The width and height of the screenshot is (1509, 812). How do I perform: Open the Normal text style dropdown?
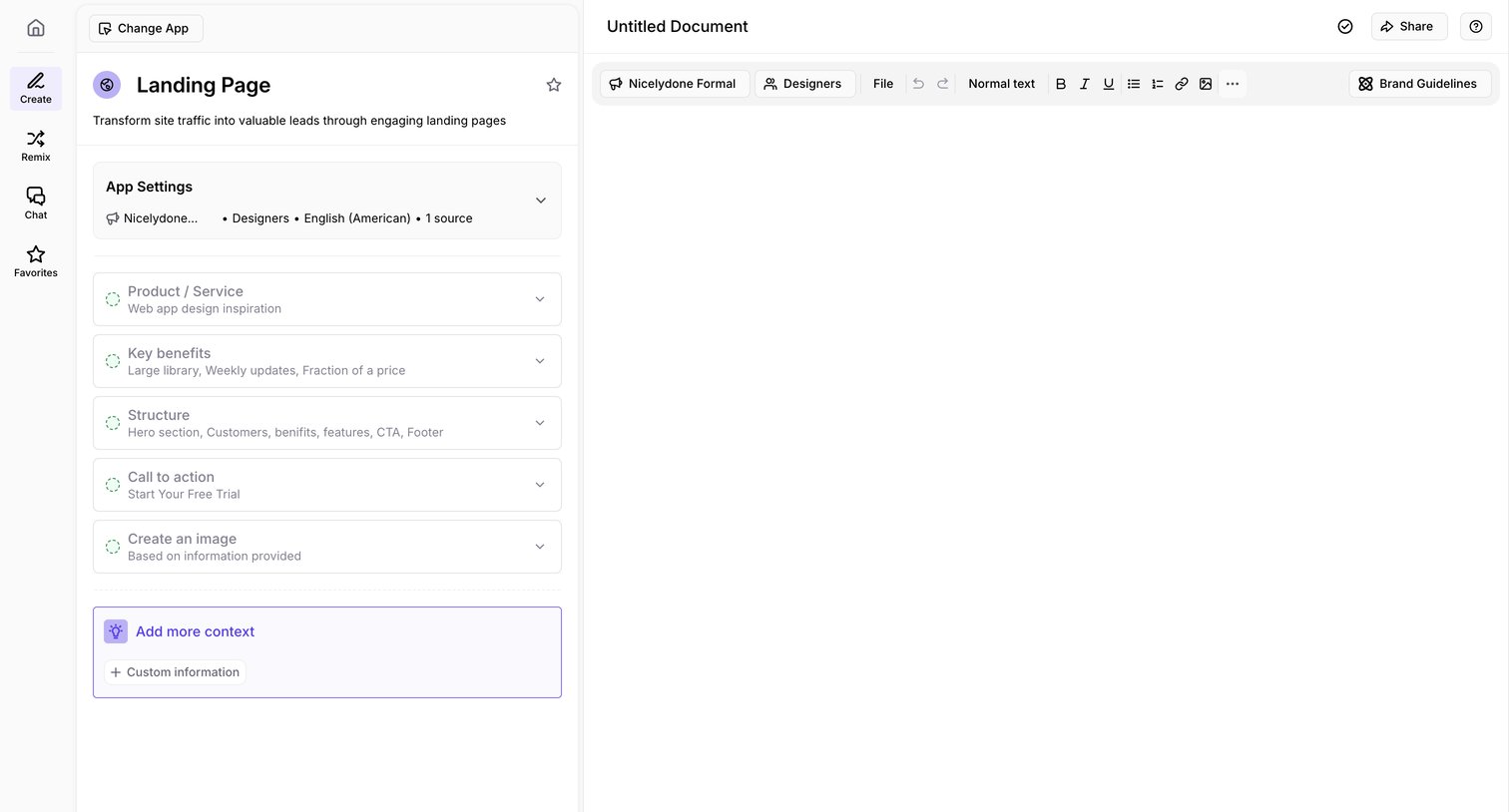(x=1001, y=84)
